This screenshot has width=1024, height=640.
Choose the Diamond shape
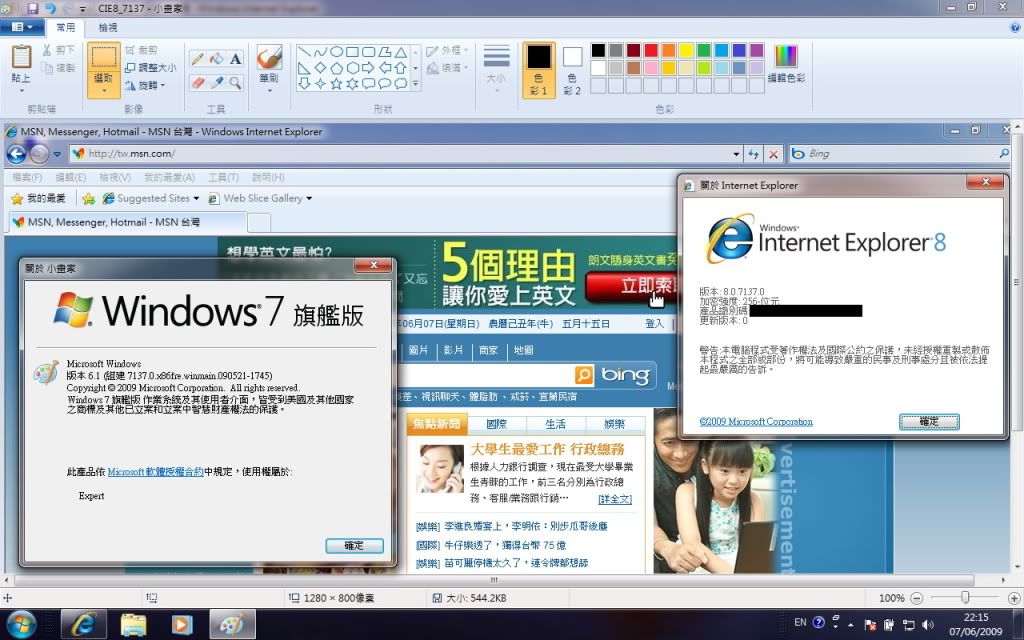click(x=320, y=67)
